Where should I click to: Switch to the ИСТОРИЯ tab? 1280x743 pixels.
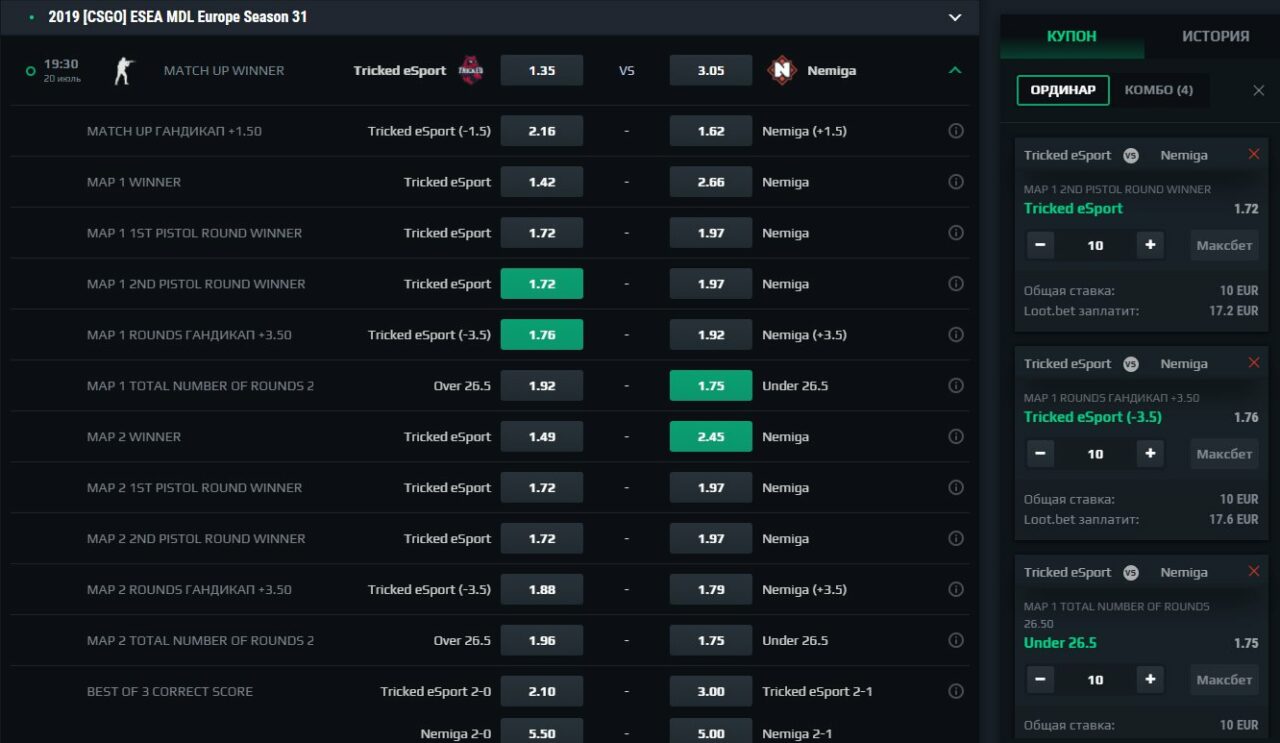click(x=1215, y=36)
